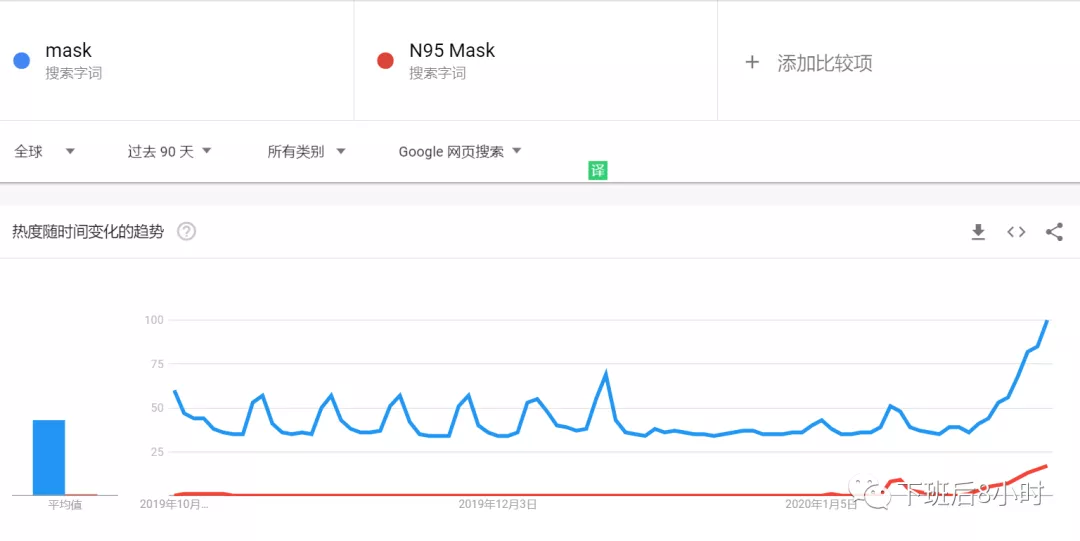Open the embed code icon
This screenshot has height=541, width=1080.
pyautogui.click(x=1016, y=232)
